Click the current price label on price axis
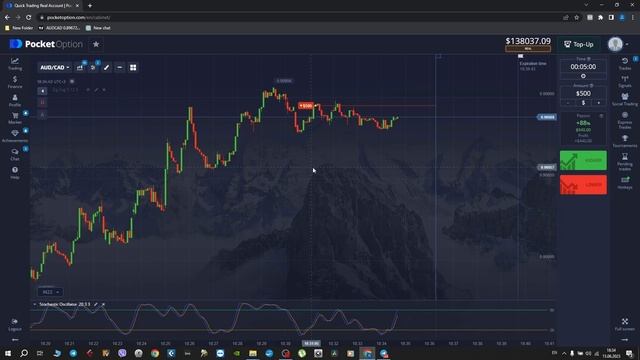This screenshot has height=360, width=640. [x=547, y=117]
